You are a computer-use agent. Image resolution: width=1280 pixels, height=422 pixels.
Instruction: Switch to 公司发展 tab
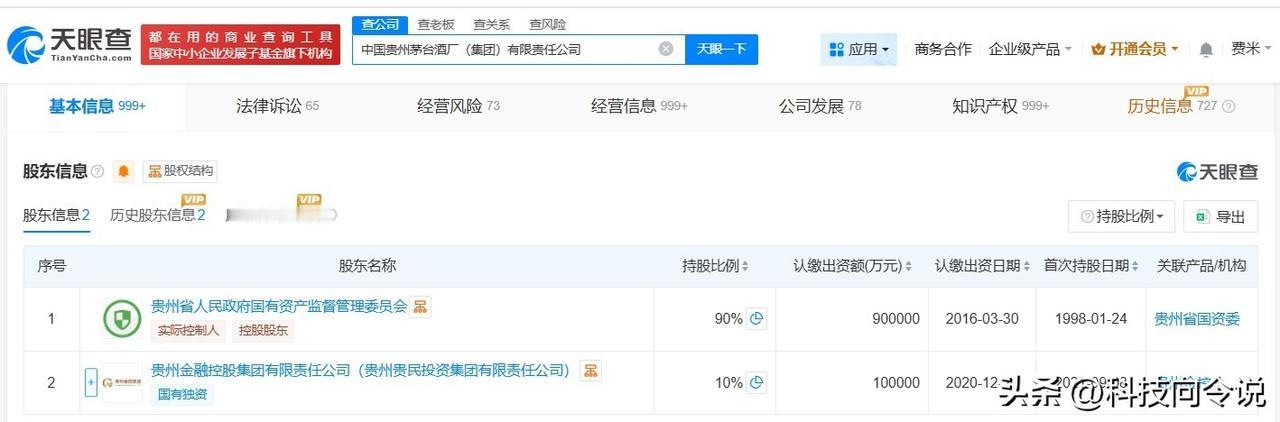[820, 106]
